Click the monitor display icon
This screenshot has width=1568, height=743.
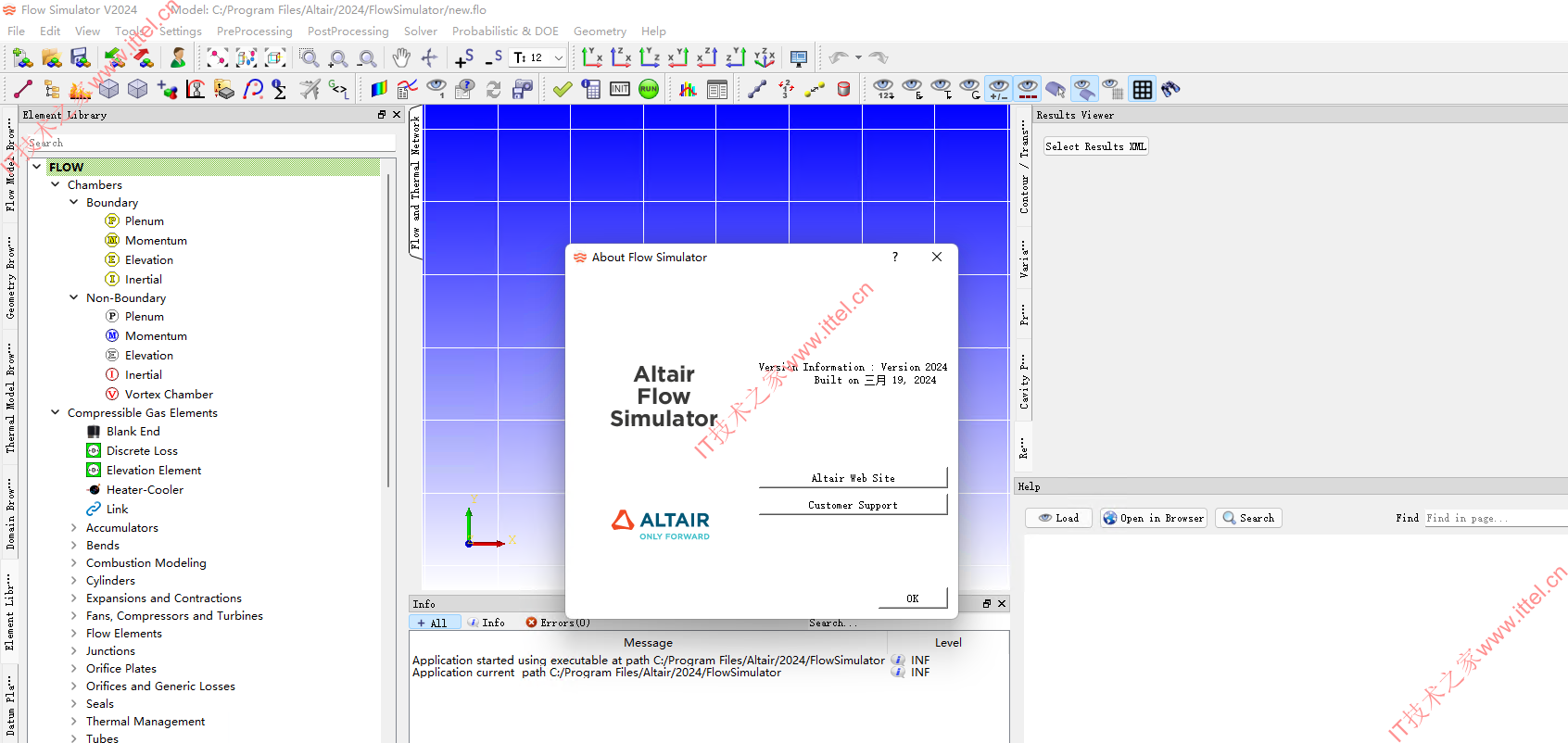coord(799,58)
